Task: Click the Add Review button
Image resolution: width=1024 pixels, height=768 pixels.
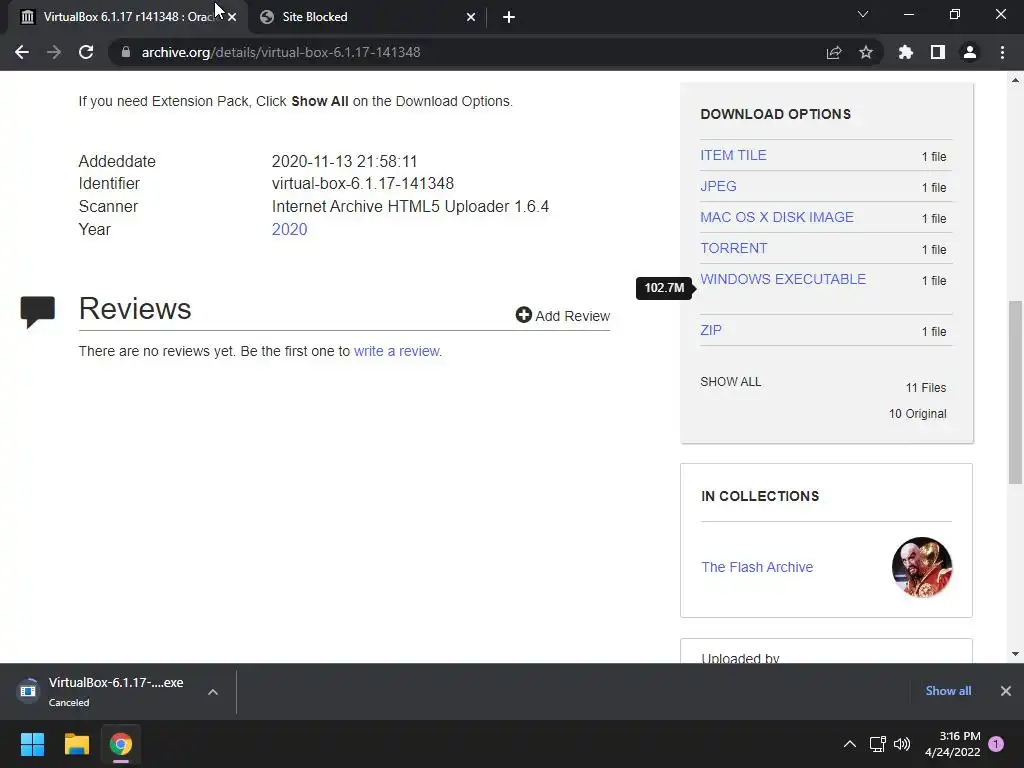Action: (x=563, y=315)
